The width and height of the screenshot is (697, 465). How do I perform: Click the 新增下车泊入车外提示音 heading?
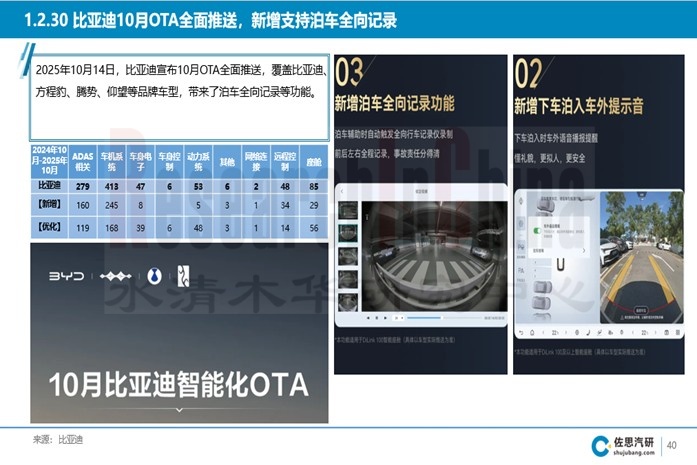[x=579, y=106]
